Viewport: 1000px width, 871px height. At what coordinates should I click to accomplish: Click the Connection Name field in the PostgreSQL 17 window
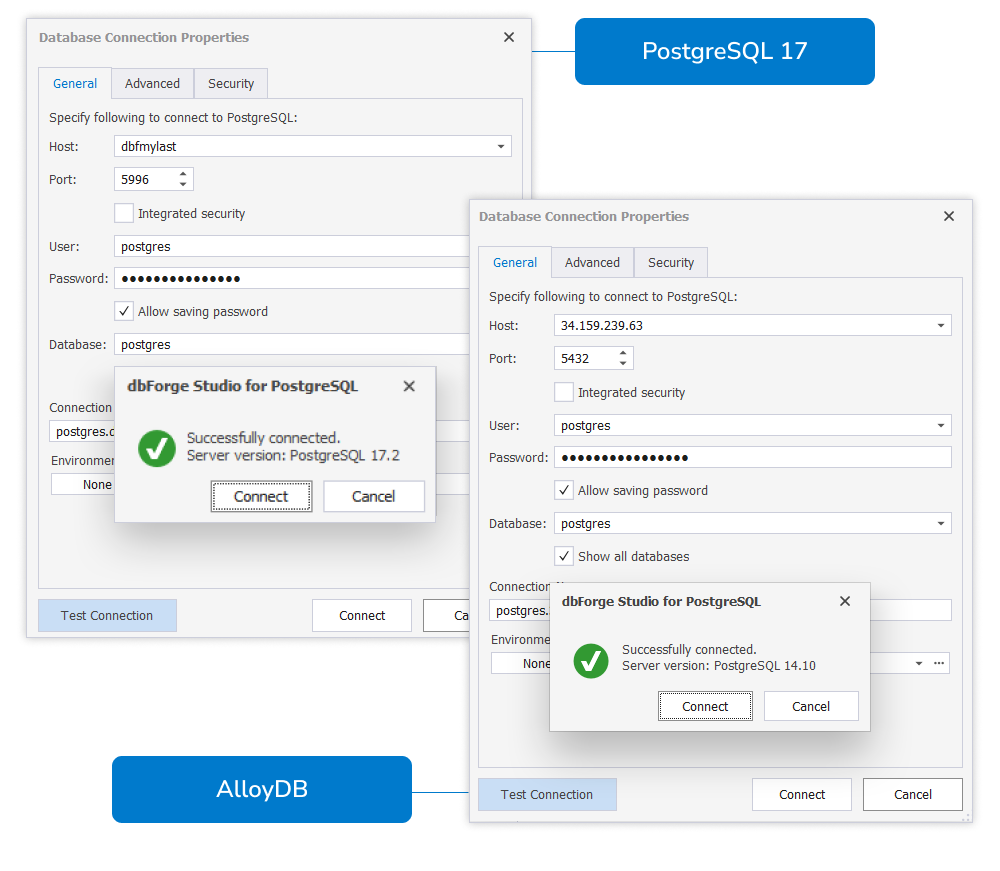point(82,432)
